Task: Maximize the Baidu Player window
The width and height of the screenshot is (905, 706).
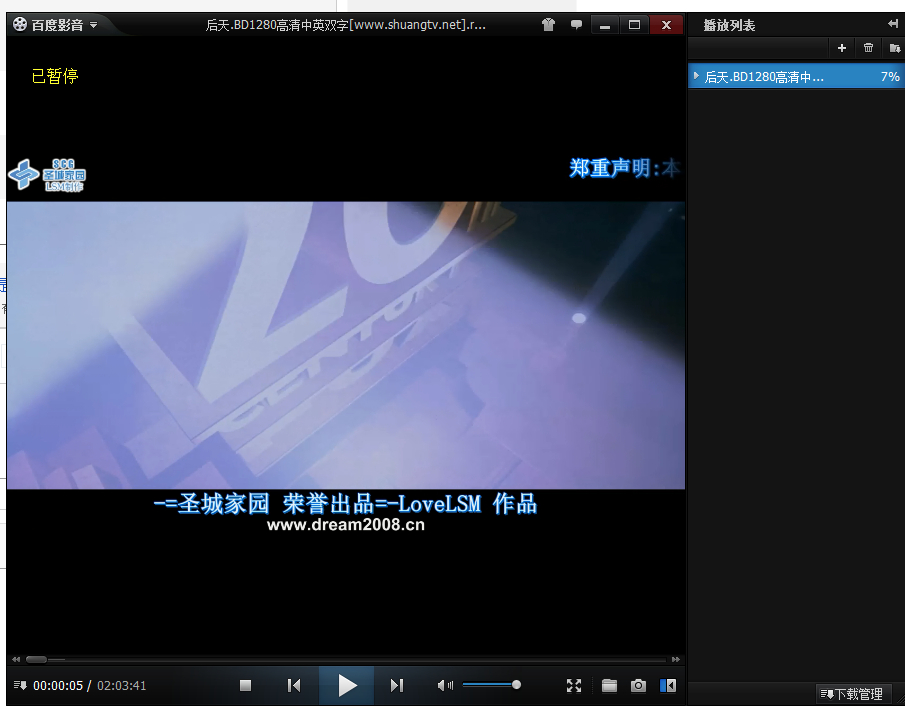Action: 634,25
